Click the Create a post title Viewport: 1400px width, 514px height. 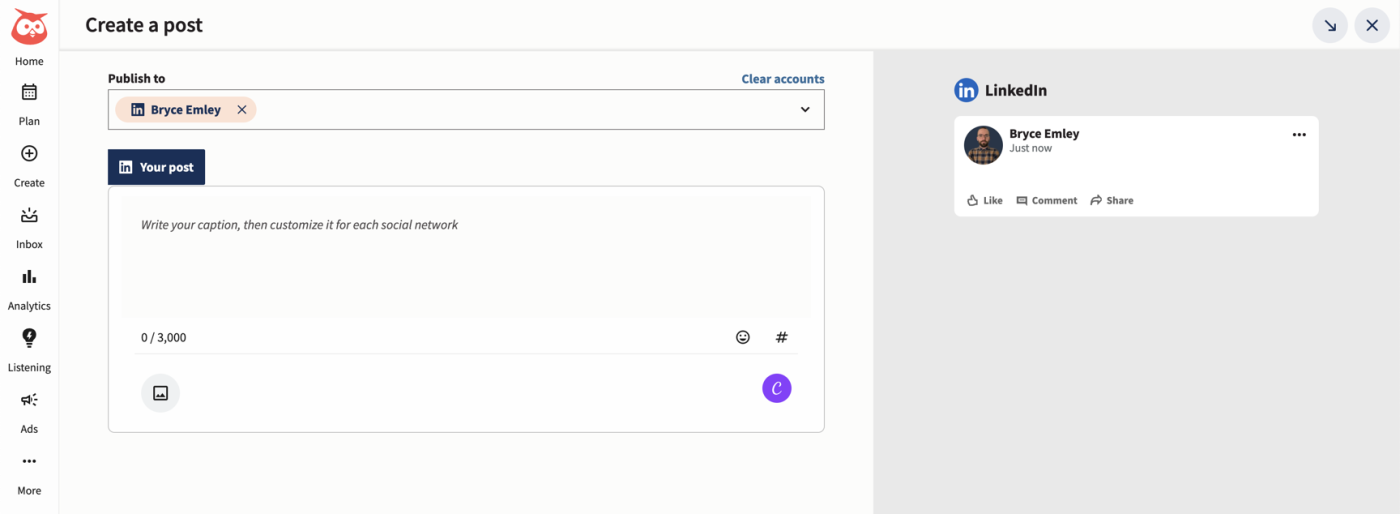(x=144, y=25)
